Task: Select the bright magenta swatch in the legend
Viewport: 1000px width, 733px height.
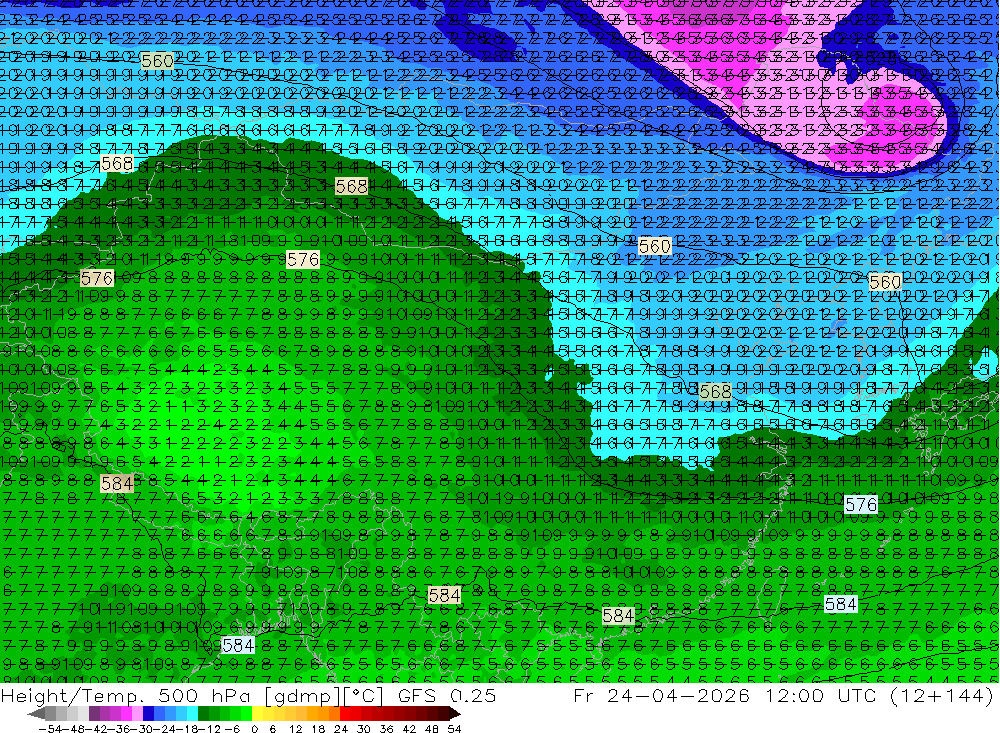Action: (127, 714)
